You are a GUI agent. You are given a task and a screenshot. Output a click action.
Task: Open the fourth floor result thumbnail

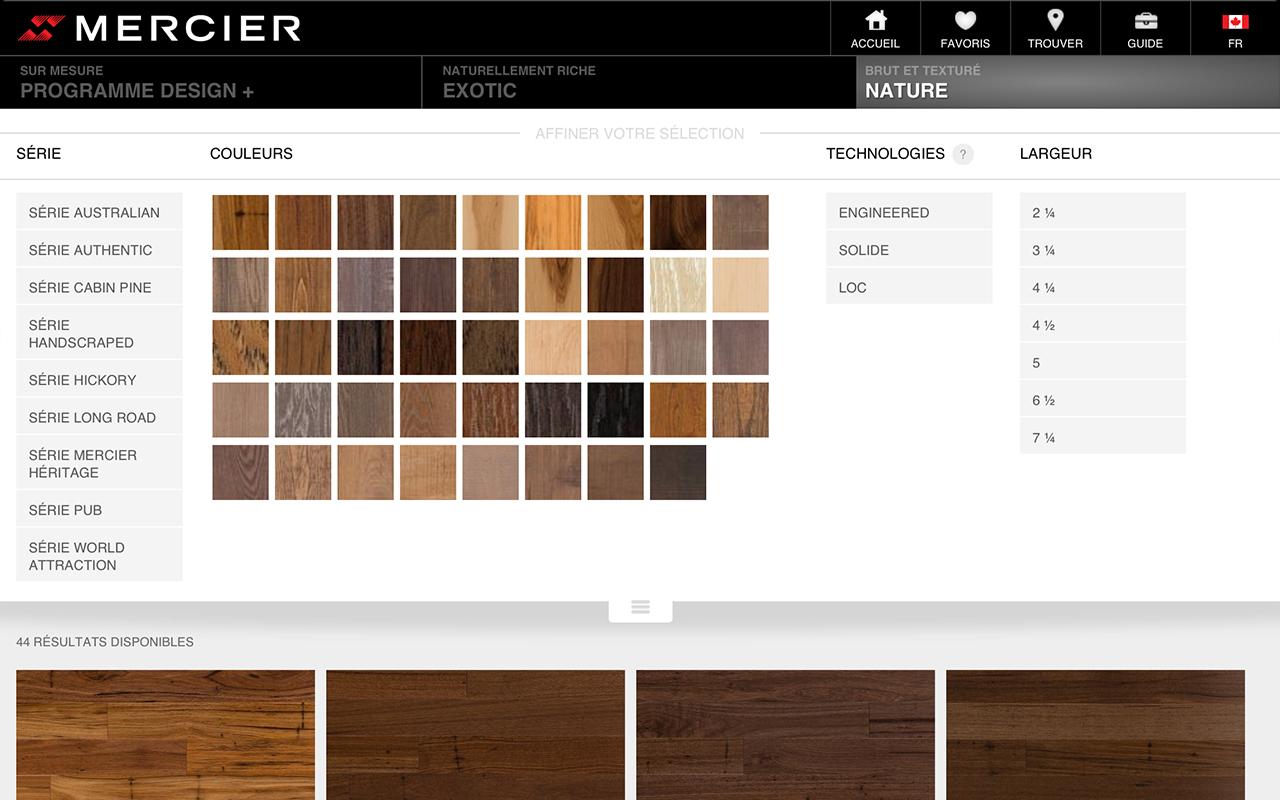point(1095,735)
